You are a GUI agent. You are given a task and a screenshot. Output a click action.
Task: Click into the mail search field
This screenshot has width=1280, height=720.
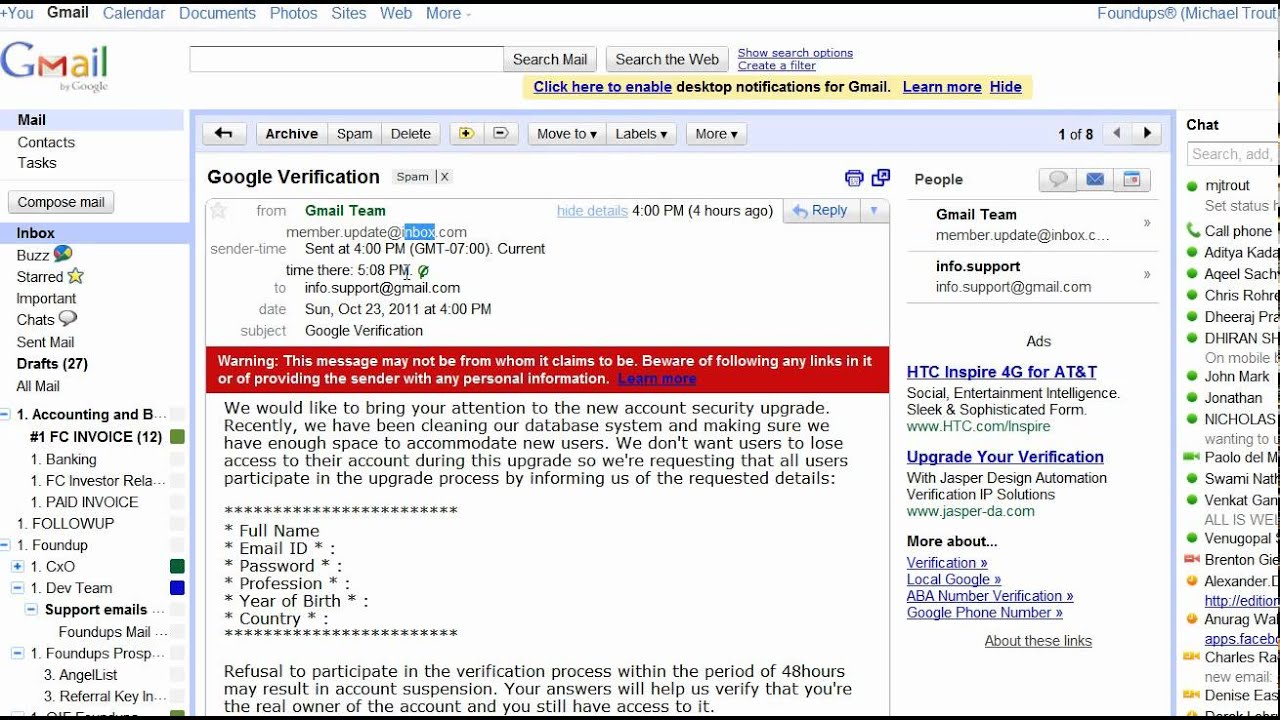pyautogui.click(x=346, y=59)
